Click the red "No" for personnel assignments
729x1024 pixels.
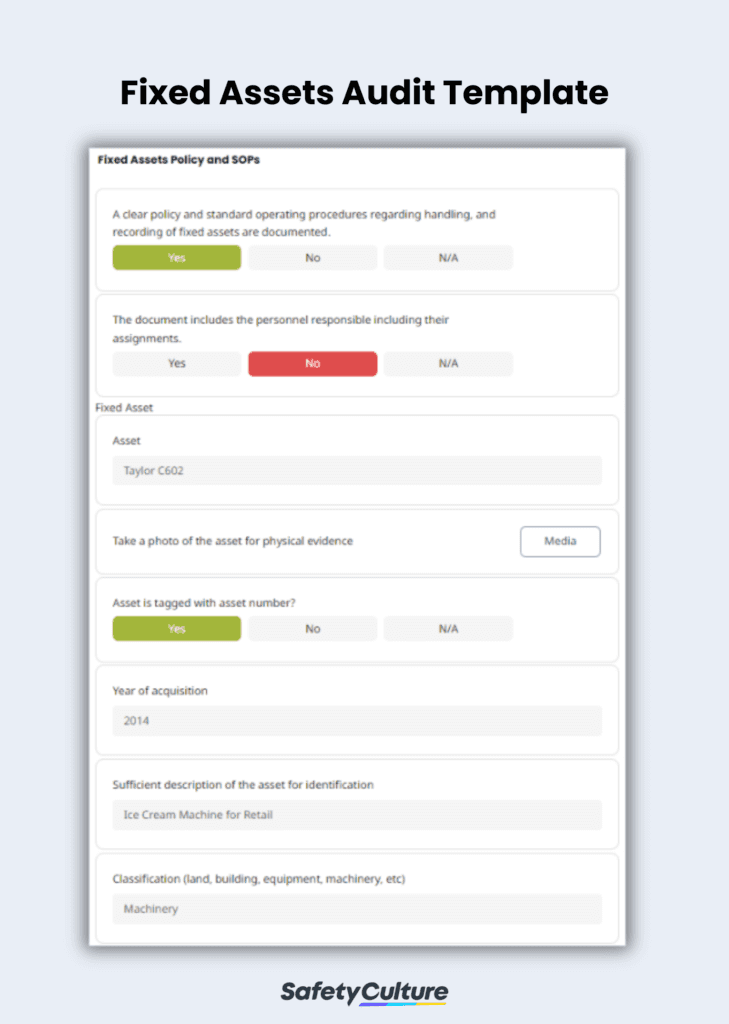coord(312,363)
